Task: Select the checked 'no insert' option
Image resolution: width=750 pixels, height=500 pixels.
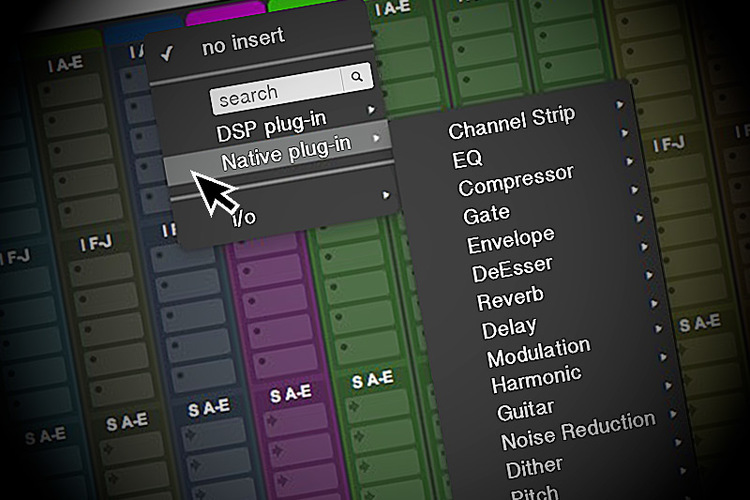Action: [x=243, y=43]
